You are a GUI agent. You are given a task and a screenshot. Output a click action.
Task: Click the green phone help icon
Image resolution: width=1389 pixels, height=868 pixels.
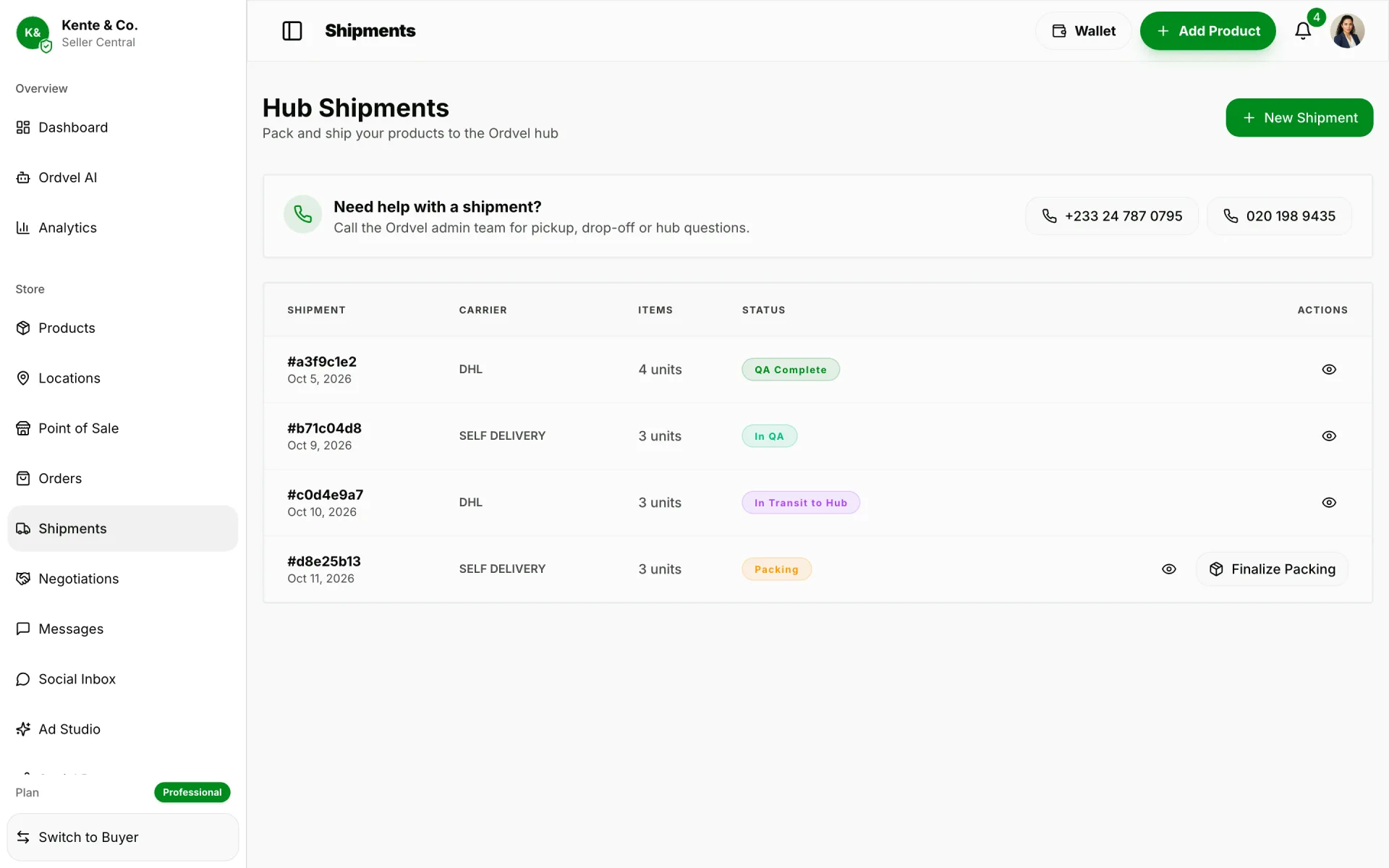(302, 214)
